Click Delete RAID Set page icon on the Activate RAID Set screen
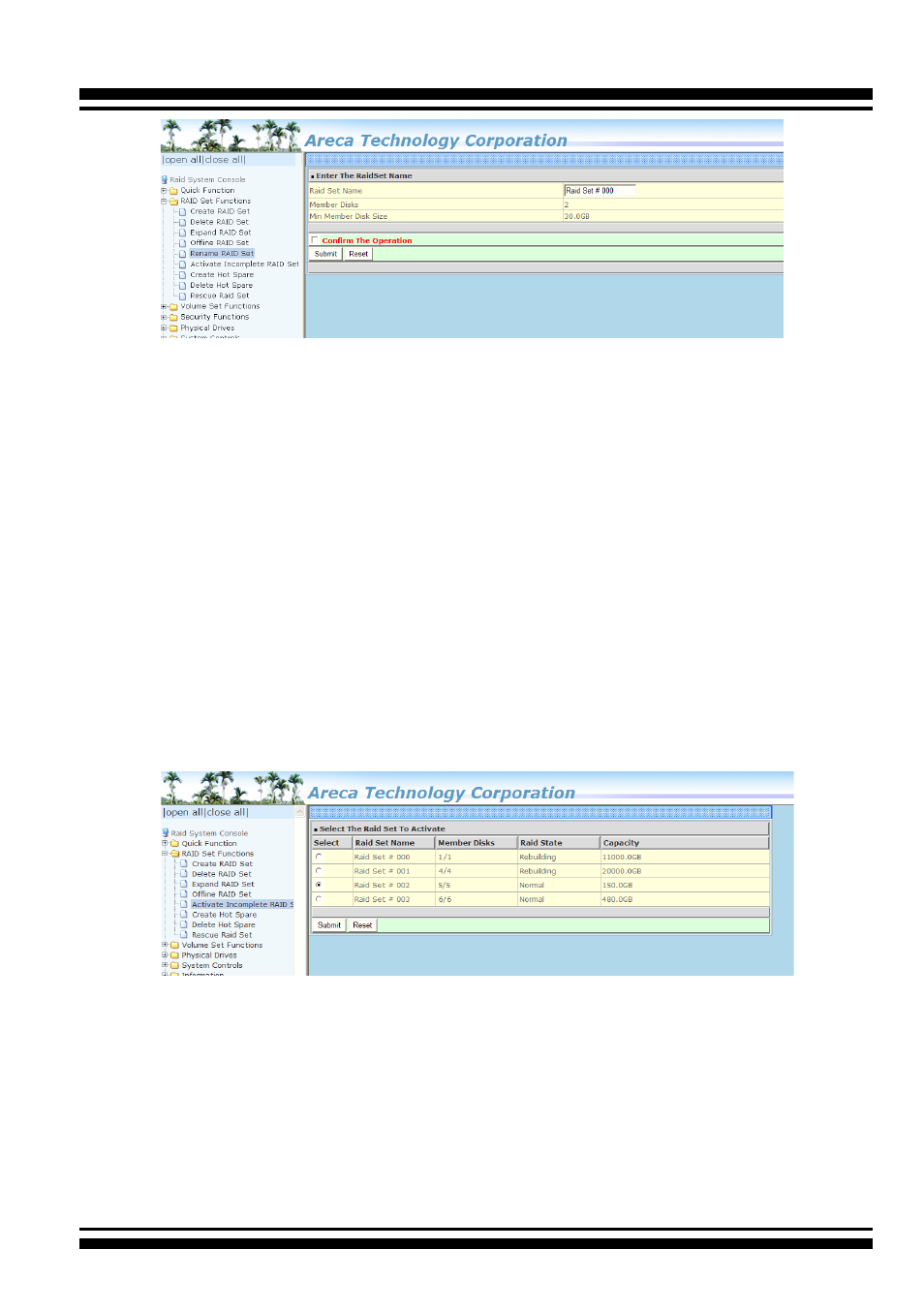 click(x=184, y=874)
